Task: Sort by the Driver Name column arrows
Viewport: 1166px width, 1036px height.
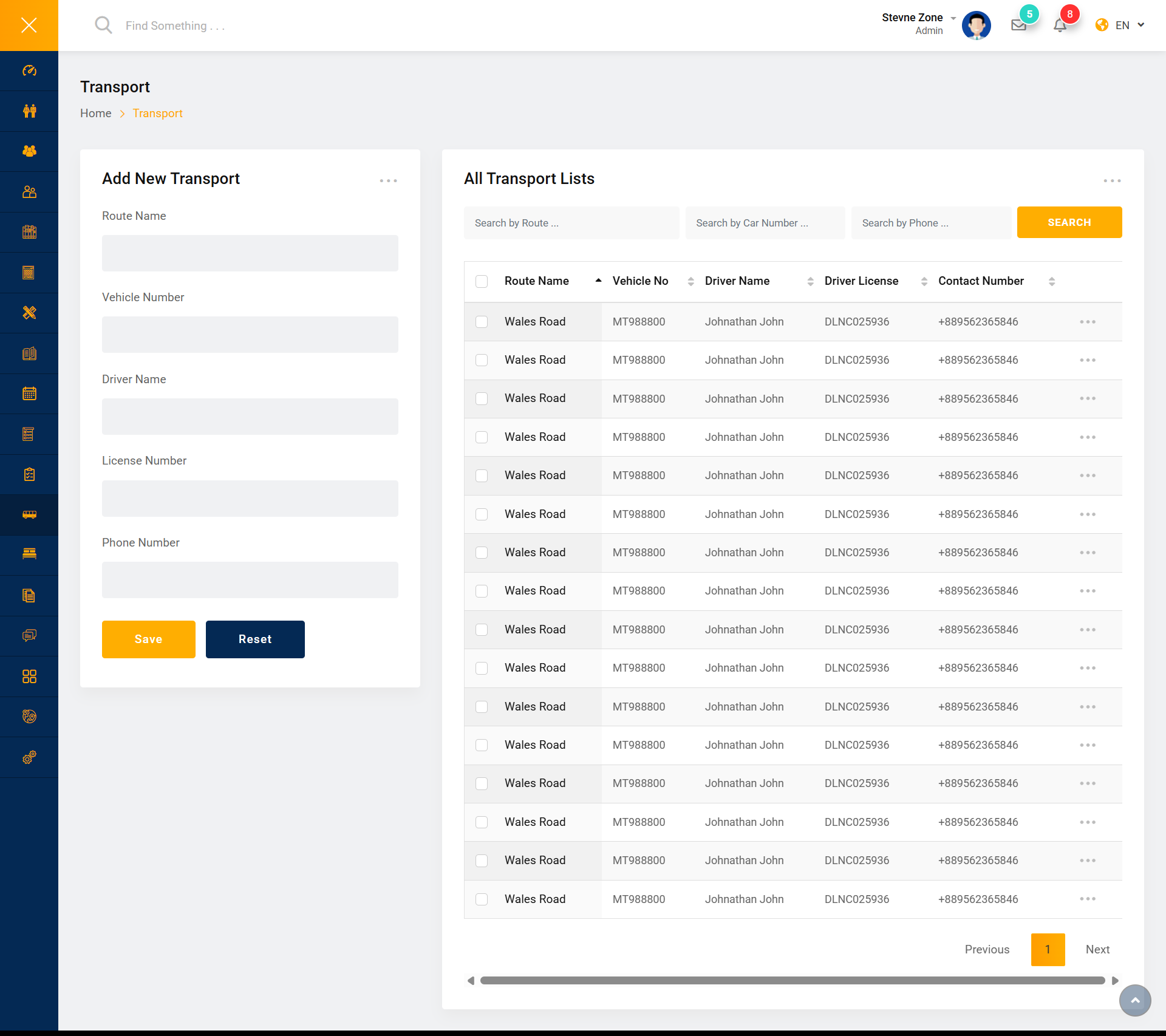Action: click(810, 281)
